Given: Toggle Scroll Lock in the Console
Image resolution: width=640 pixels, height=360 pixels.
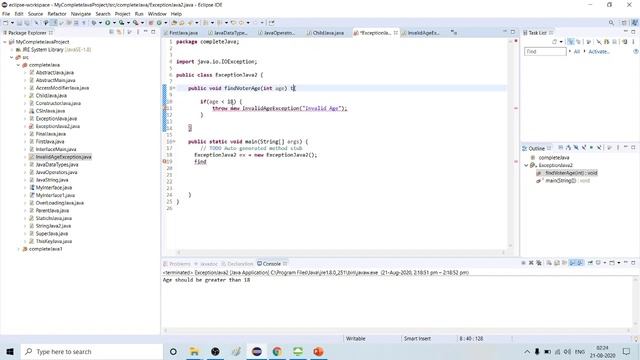Looking at the screenshot, I should pos(556,263).
